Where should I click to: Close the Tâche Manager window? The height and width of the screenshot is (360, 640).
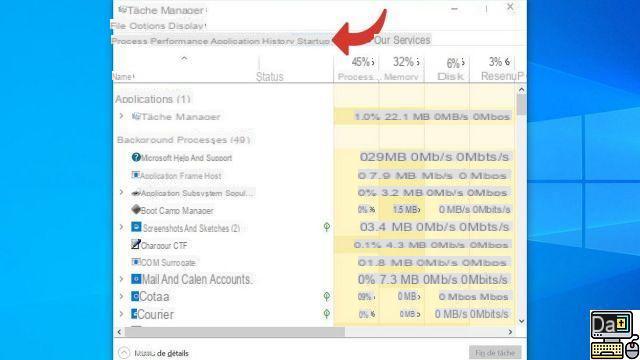click(510, 7)
